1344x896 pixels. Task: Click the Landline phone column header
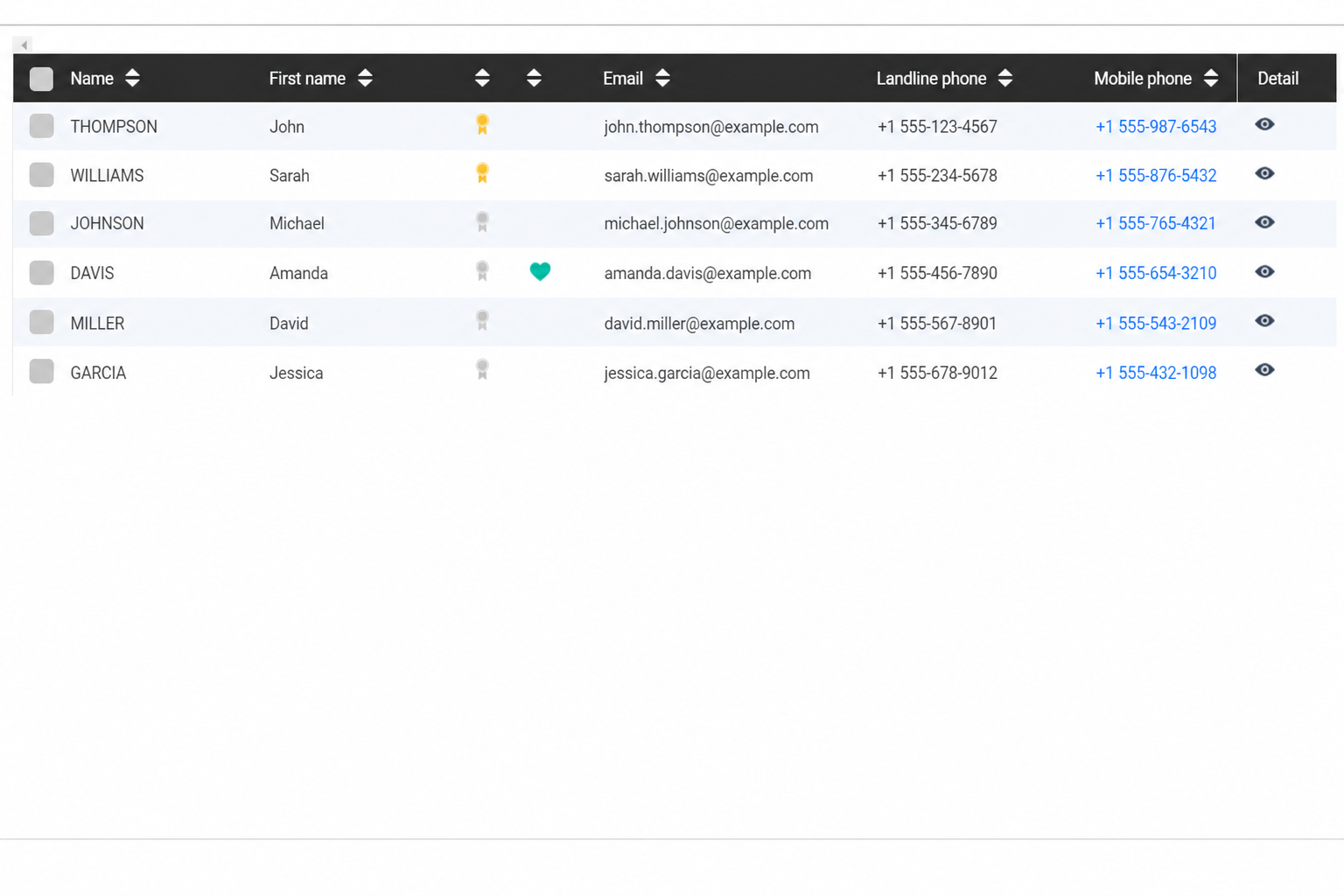click(931, 79)
